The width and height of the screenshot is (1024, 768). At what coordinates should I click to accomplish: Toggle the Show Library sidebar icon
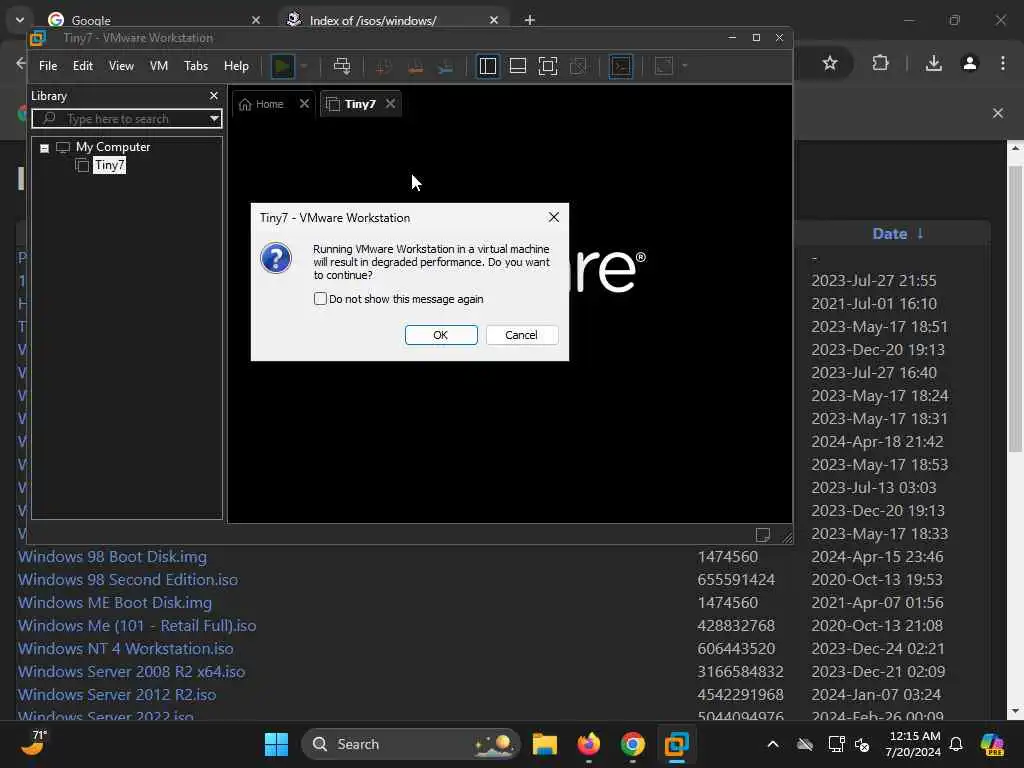tap(488, 66)
